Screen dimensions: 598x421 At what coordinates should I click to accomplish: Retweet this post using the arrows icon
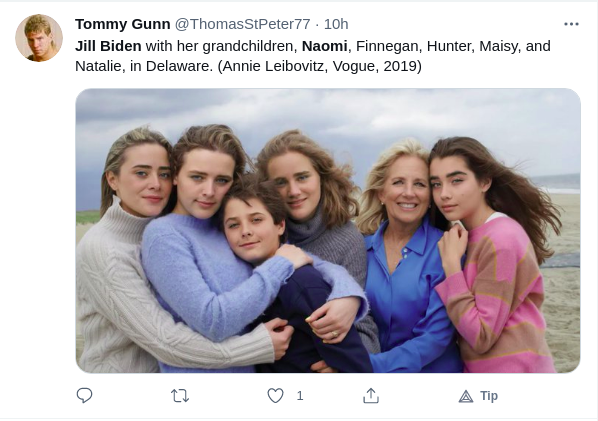(x=180, y=396)
